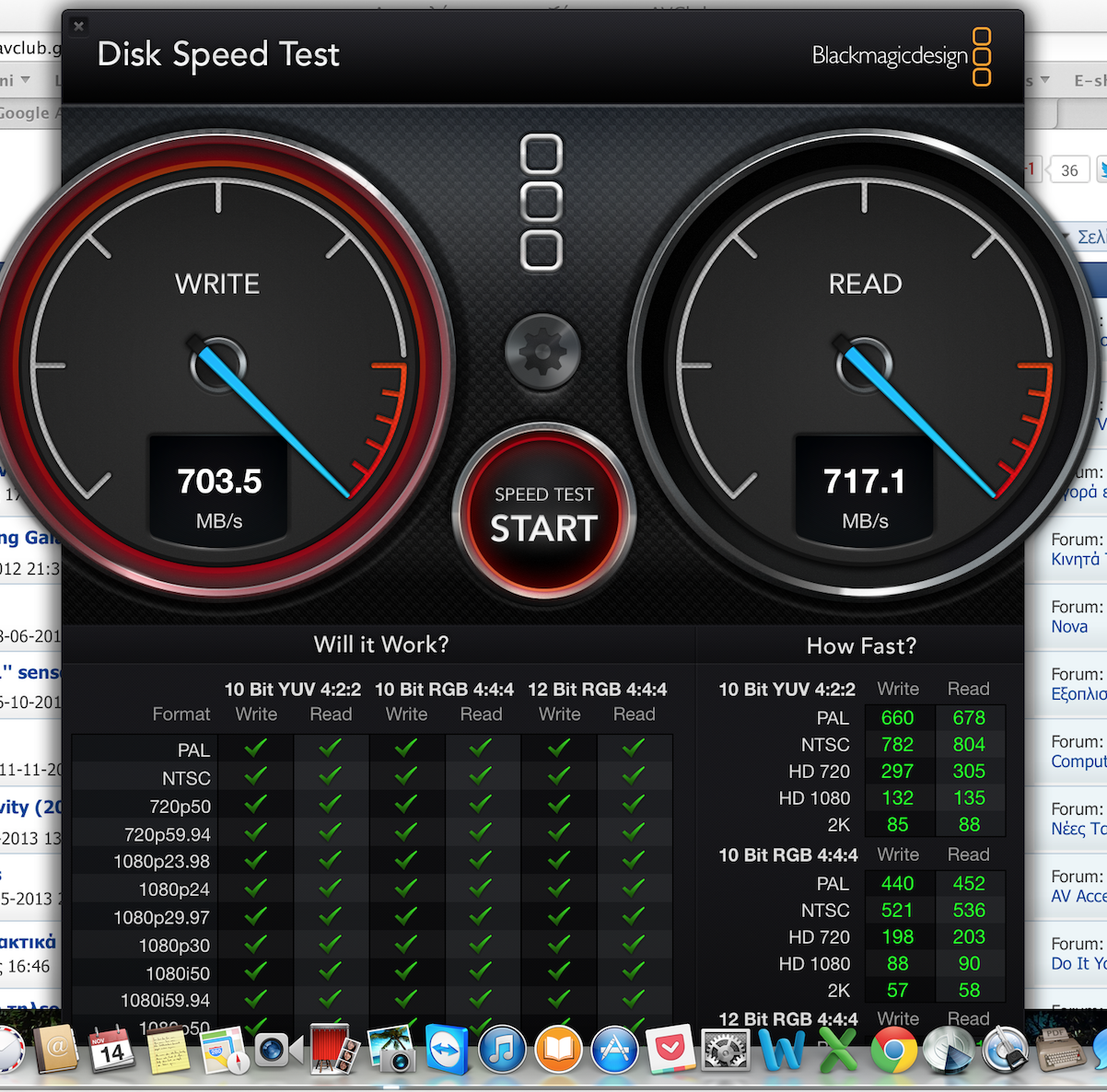
Task: Open iBooks in the dock
Action: [558, 1051]
